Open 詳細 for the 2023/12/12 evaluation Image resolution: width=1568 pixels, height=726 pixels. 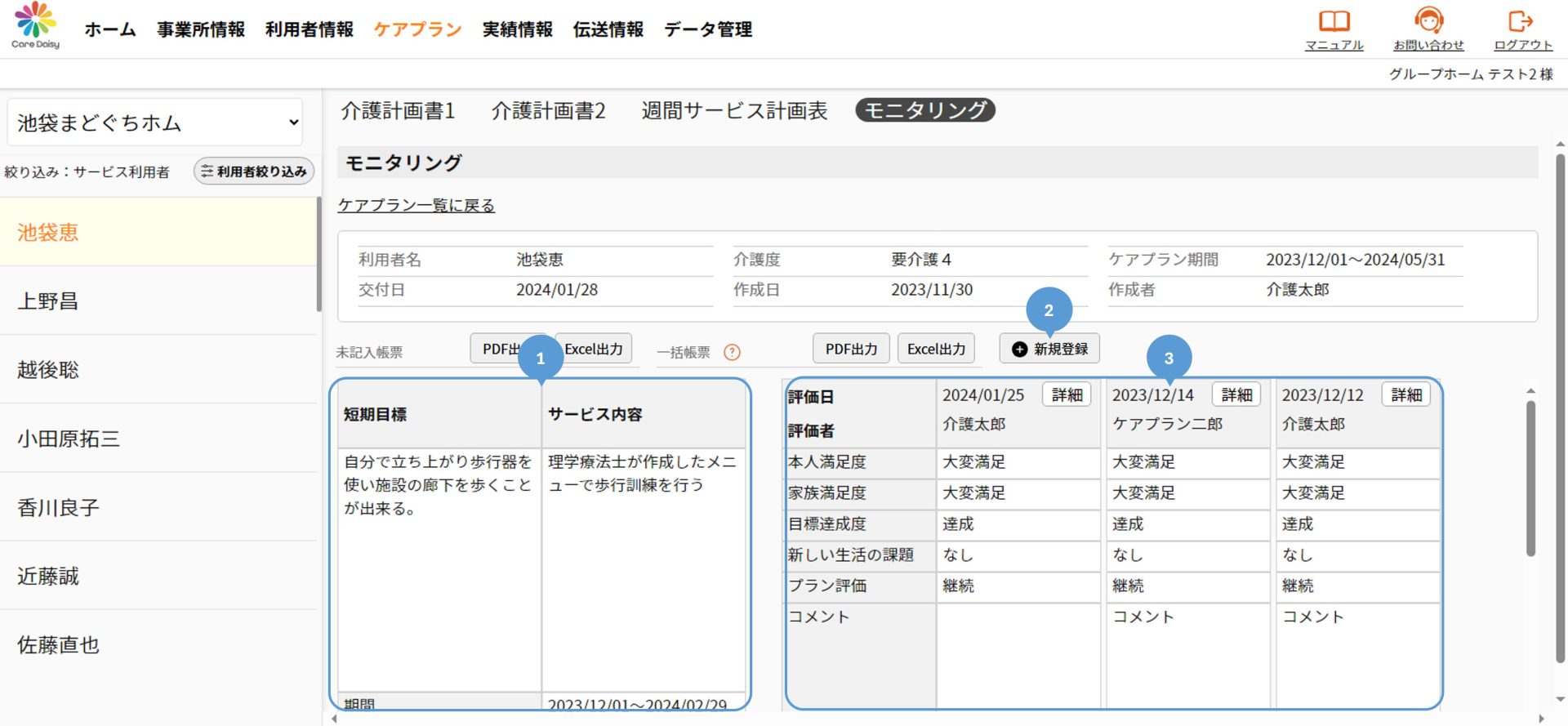pos(1405,395)
